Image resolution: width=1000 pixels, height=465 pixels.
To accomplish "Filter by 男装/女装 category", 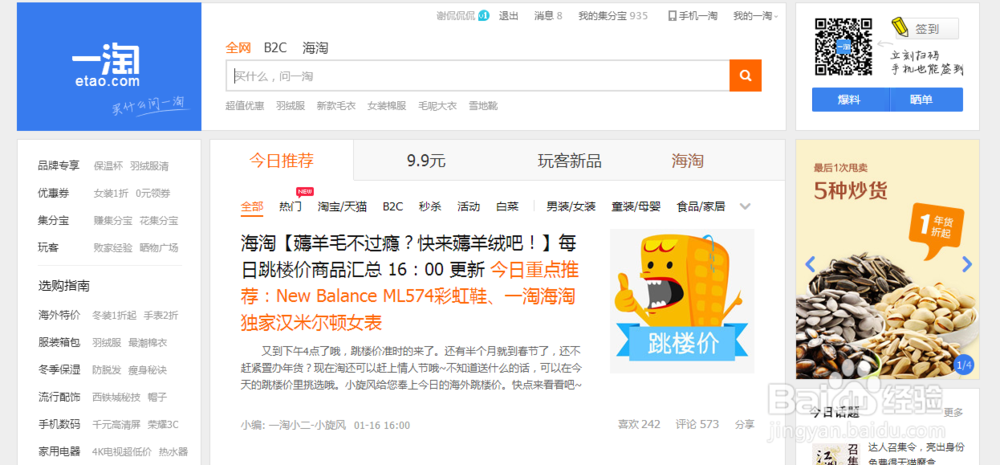I will tap(571, 207).
